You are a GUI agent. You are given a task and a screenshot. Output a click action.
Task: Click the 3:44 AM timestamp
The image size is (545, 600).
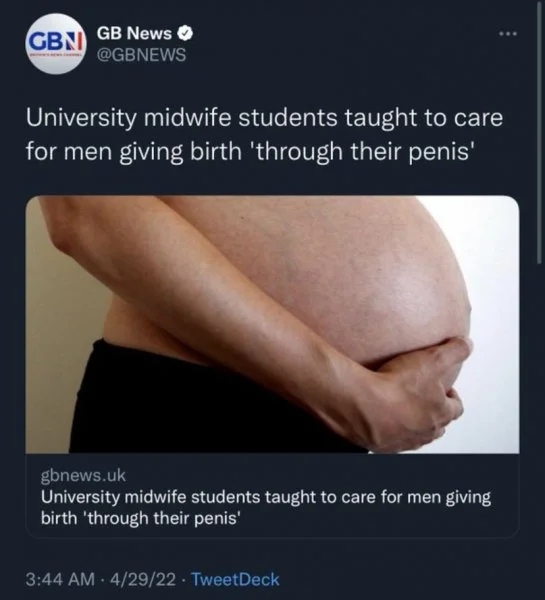60,579
